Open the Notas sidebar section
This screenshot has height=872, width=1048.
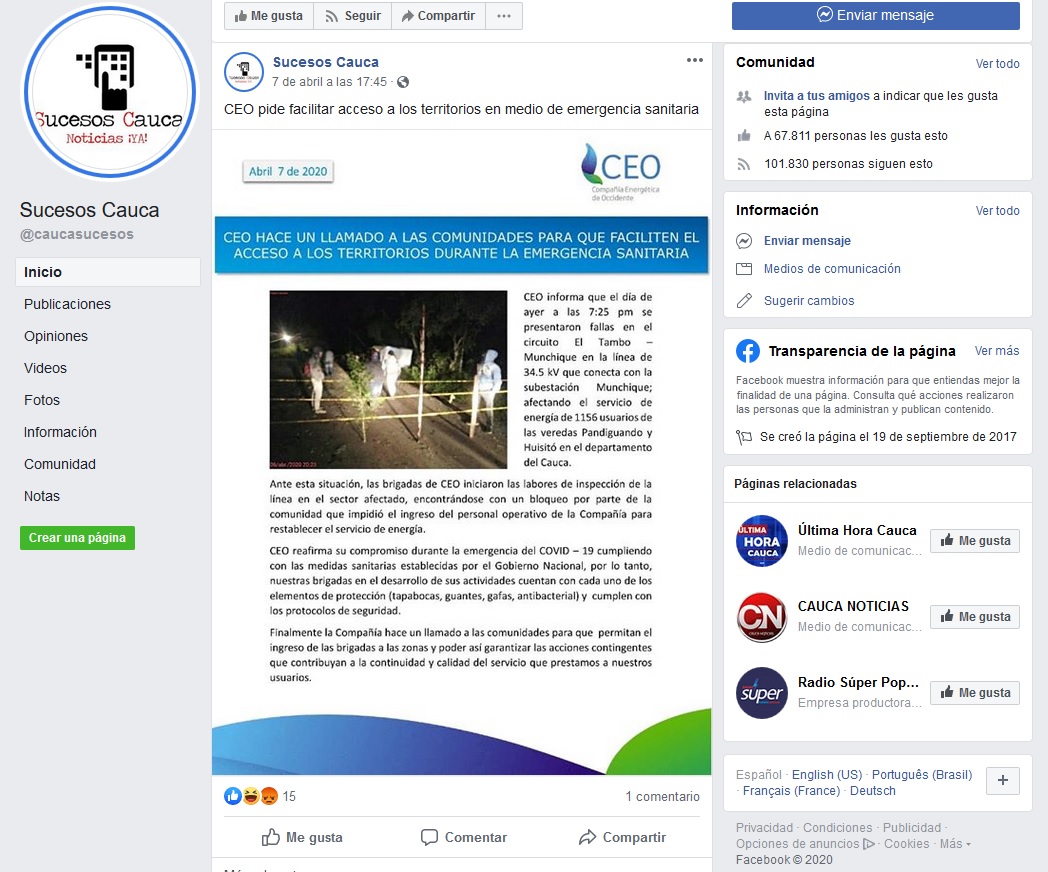pyautogui.click(x=42, y=496)
